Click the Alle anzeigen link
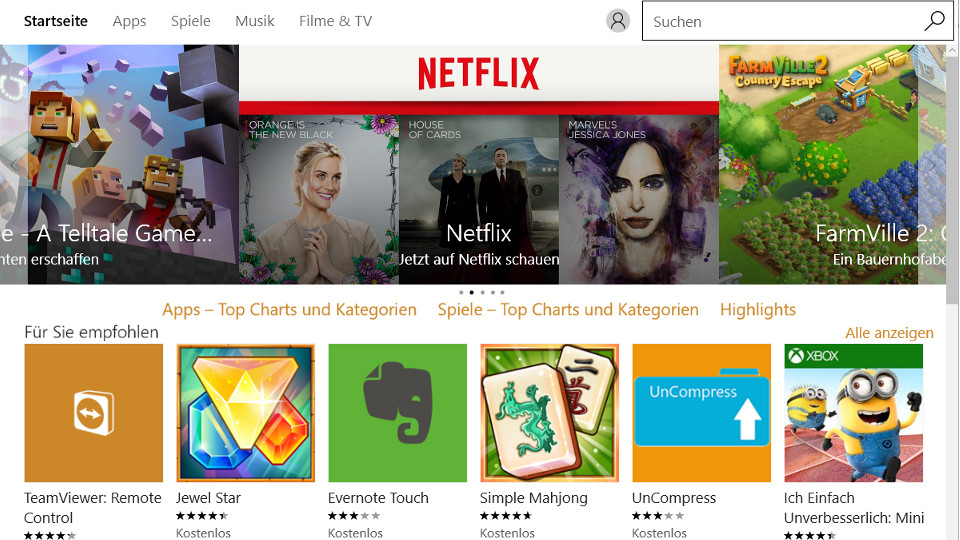 click(889, 333)
